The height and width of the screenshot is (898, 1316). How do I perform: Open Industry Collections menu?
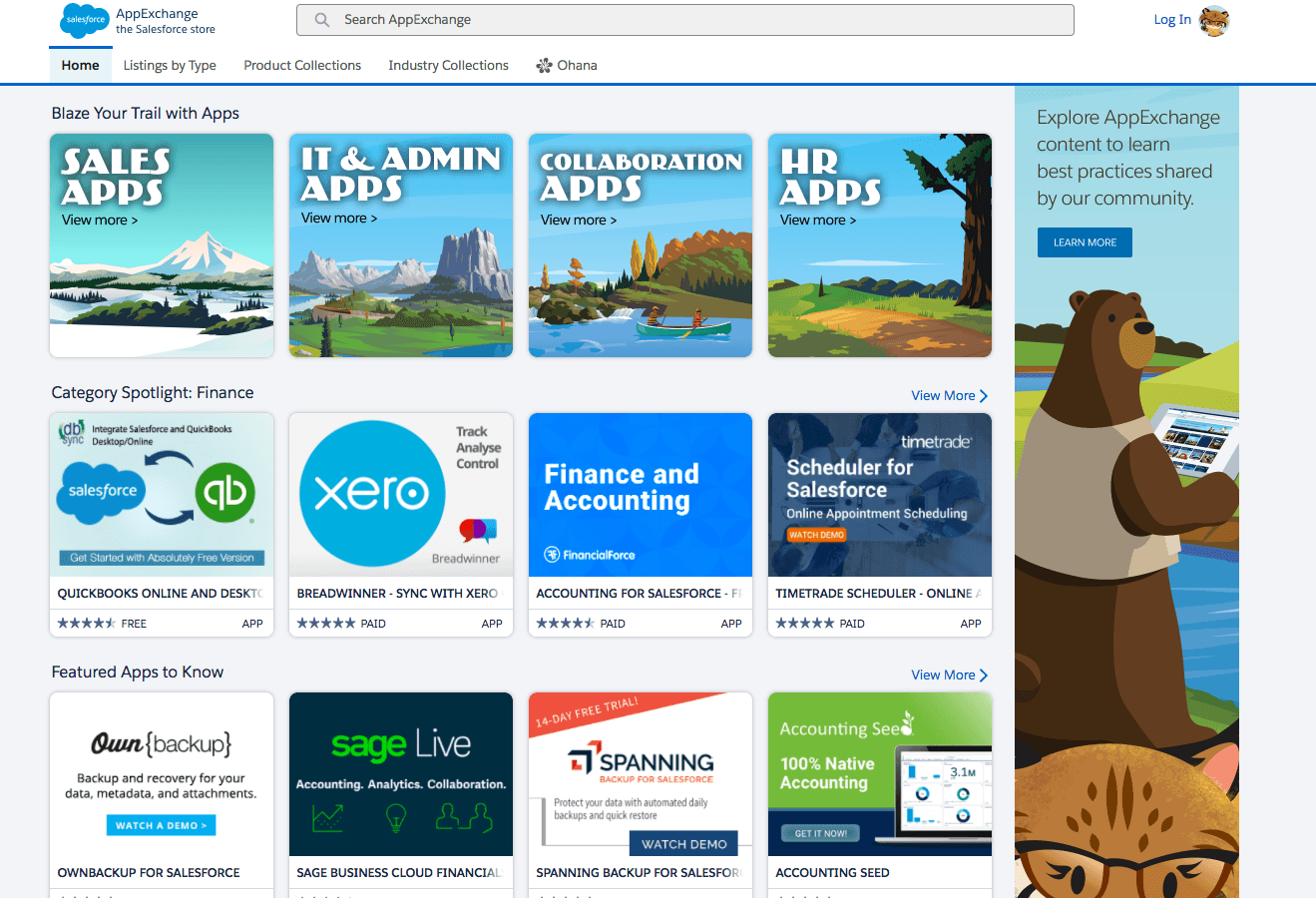[448, 66]
